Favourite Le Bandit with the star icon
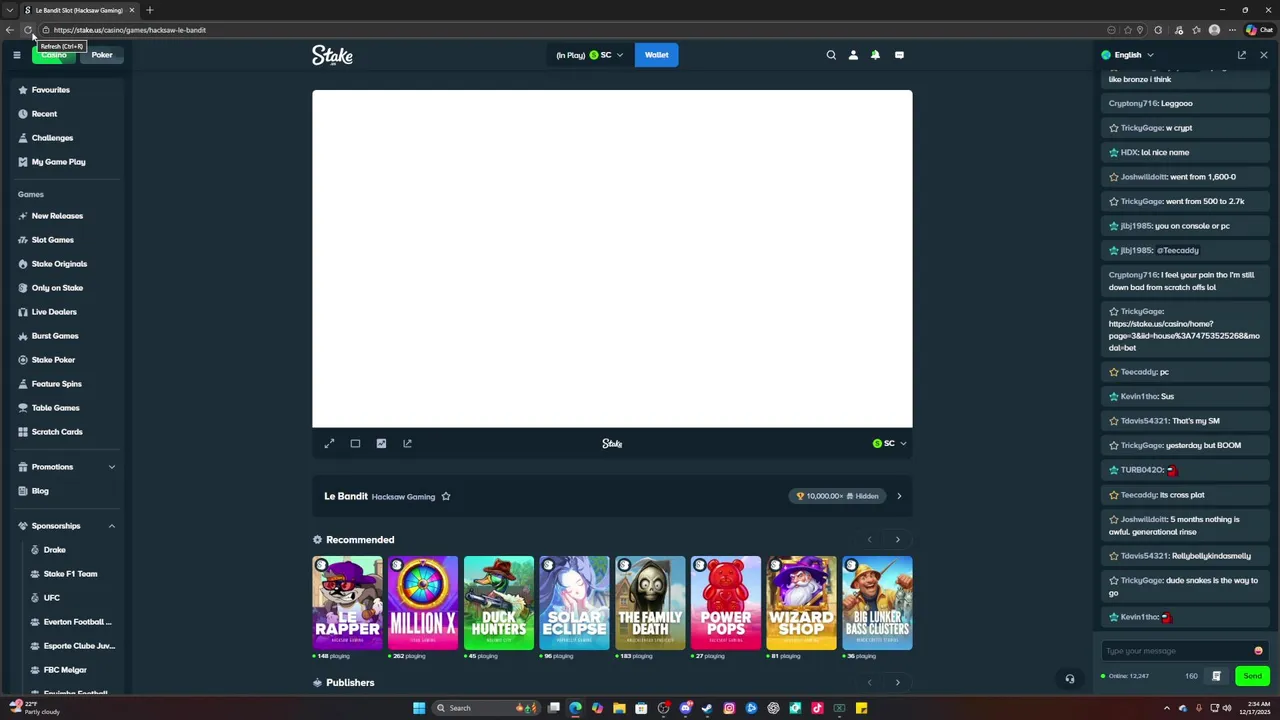The image size is (1280, 720). (x=446, y=496)
